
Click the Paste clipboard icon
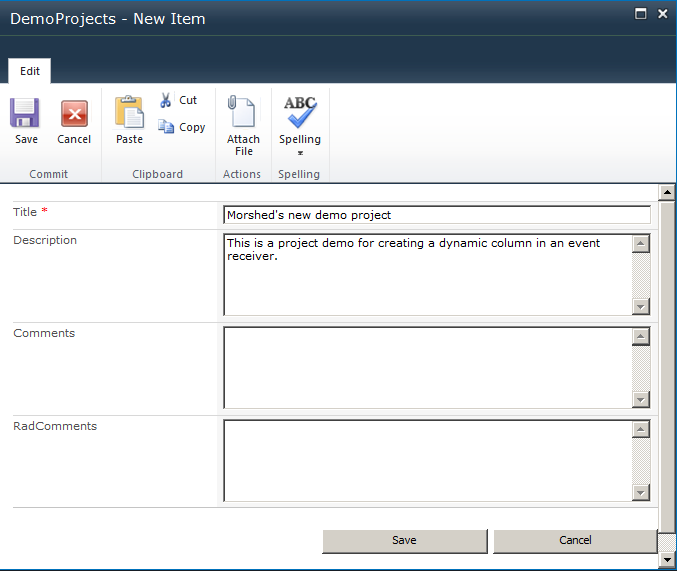129,111
